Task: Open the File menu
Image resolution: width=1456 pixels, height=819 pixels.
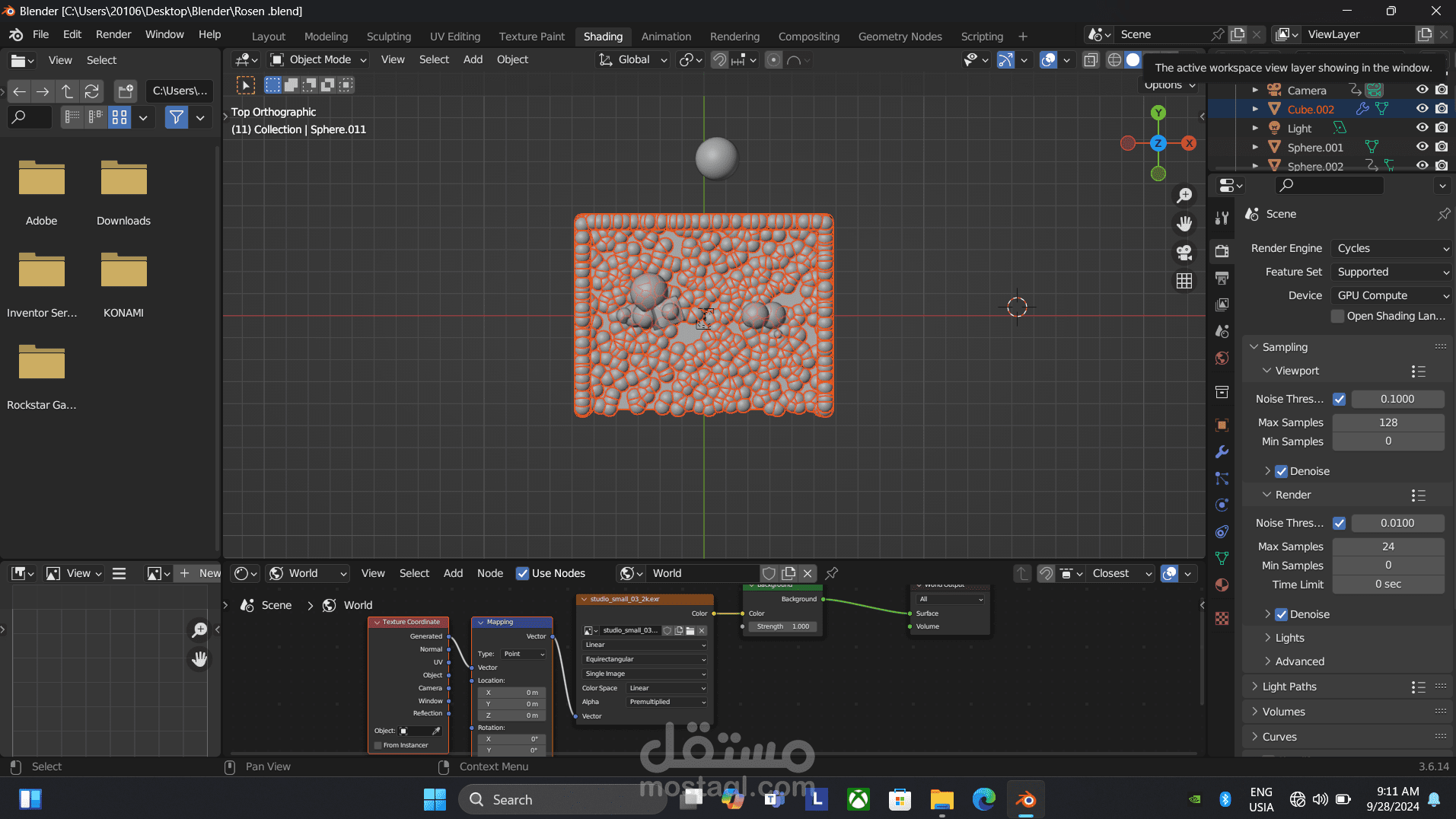Action: pos(41,34)
